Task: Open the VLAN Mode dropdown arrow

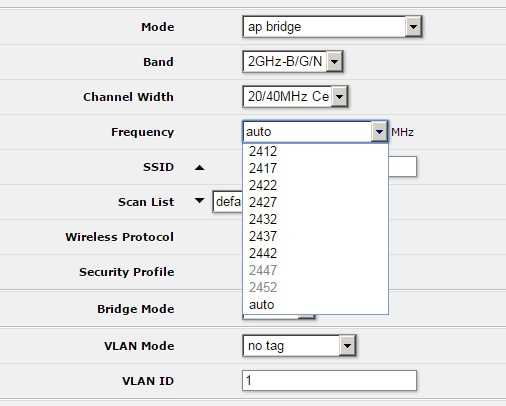Action: [x=347, y=346]
